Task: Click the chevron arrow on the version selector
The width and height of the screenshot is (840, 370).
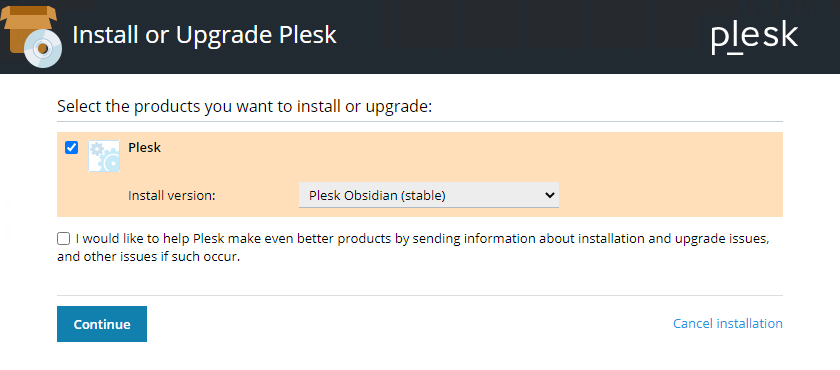Action: coord(549,195)
